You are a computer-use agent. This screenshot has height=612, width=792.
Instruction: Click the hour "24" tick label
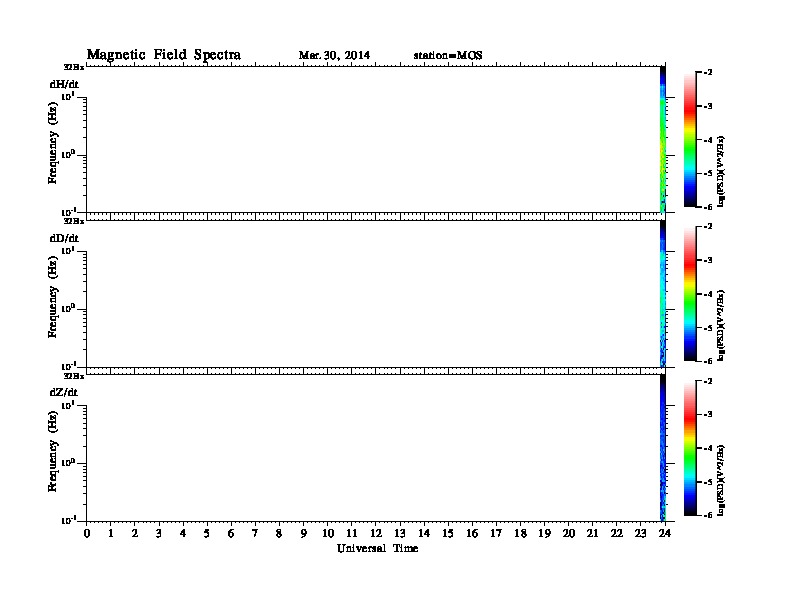(665, 533)
